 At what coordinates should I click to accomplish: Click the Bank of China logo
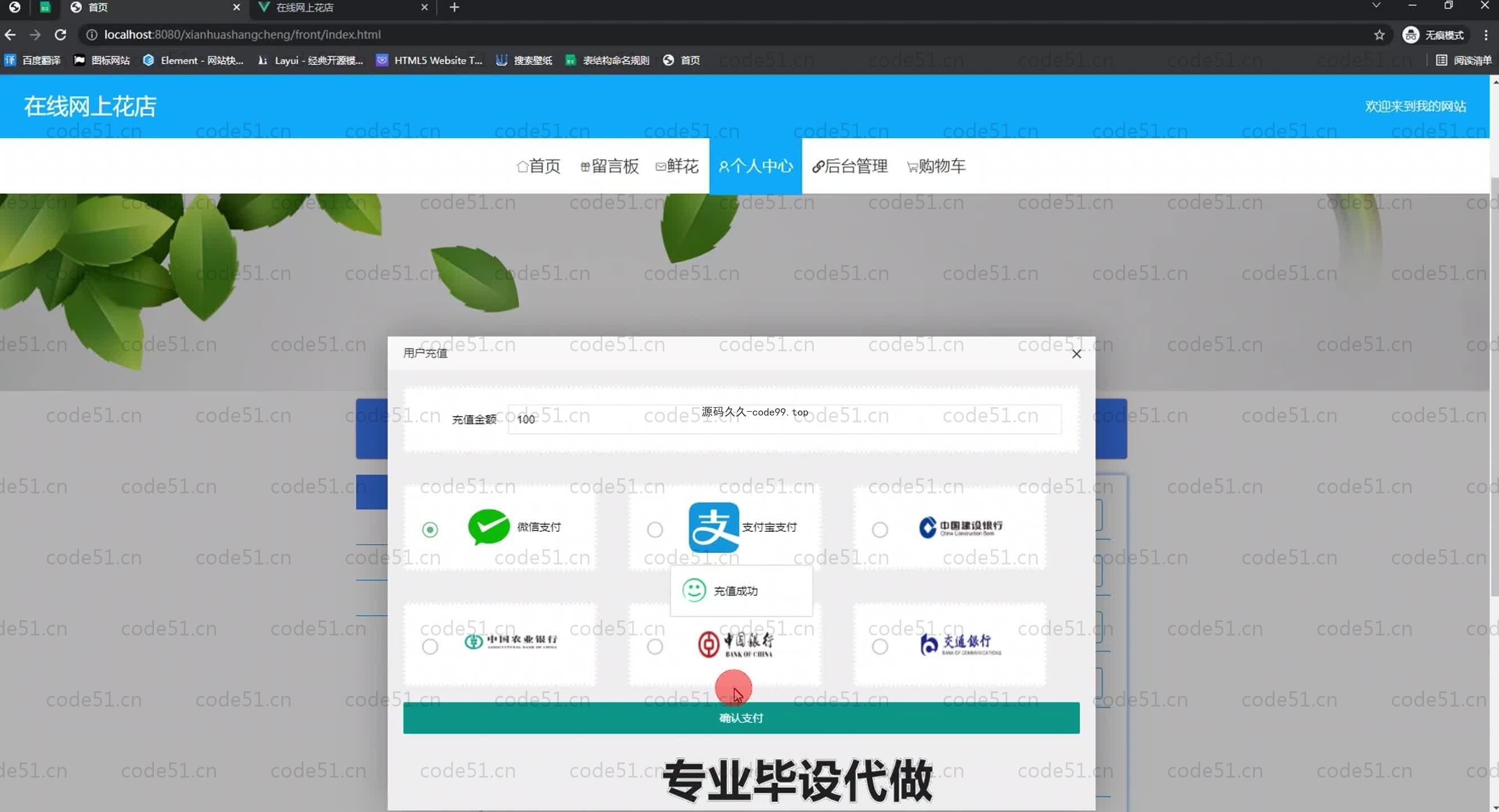[735, 644]
